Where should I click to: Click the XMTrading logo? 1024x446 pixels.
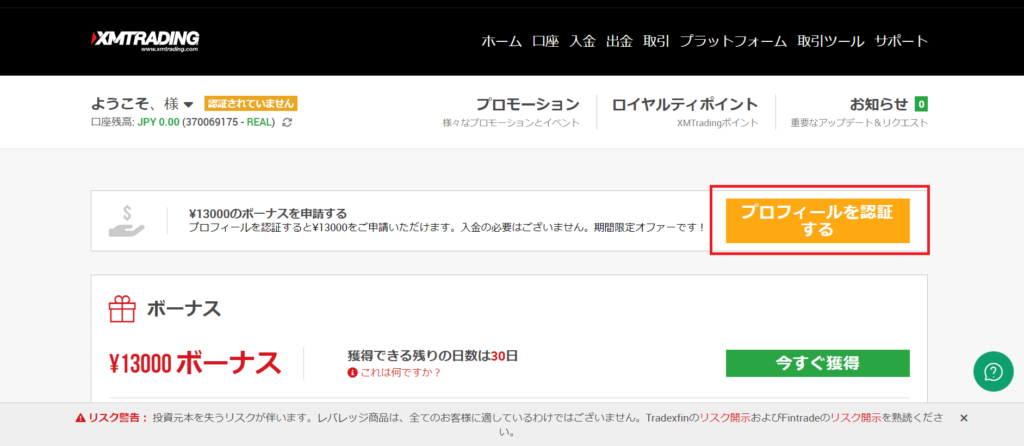click(145, 40)
